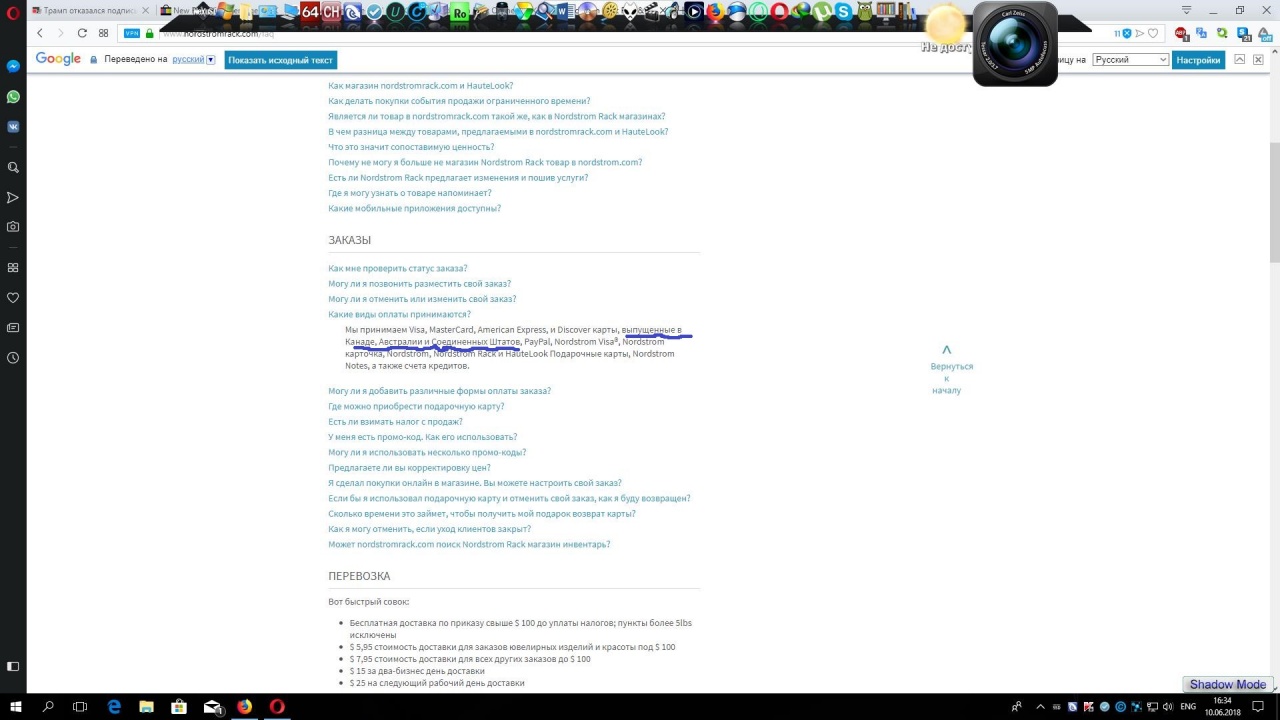Open the extension icon with badge 21

1243,33
